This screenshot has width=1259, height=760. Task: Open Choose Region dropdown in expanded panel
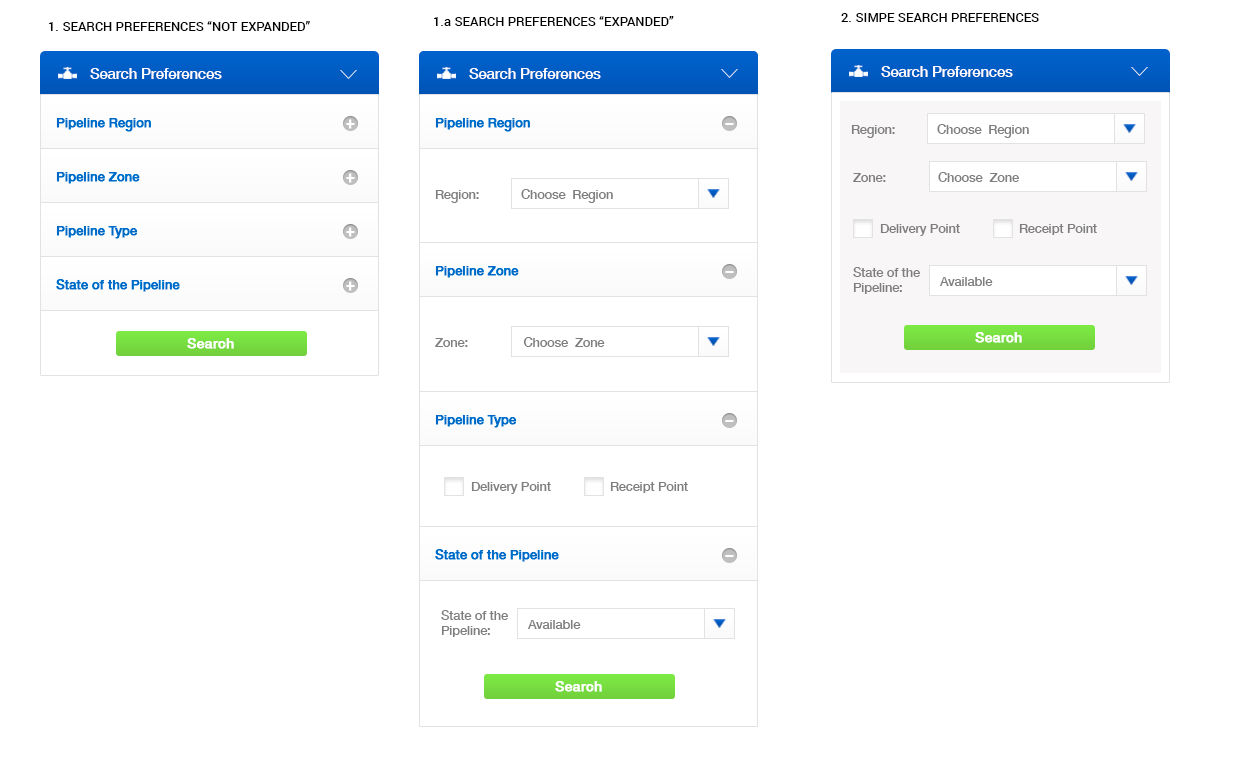tap(713, 194)
